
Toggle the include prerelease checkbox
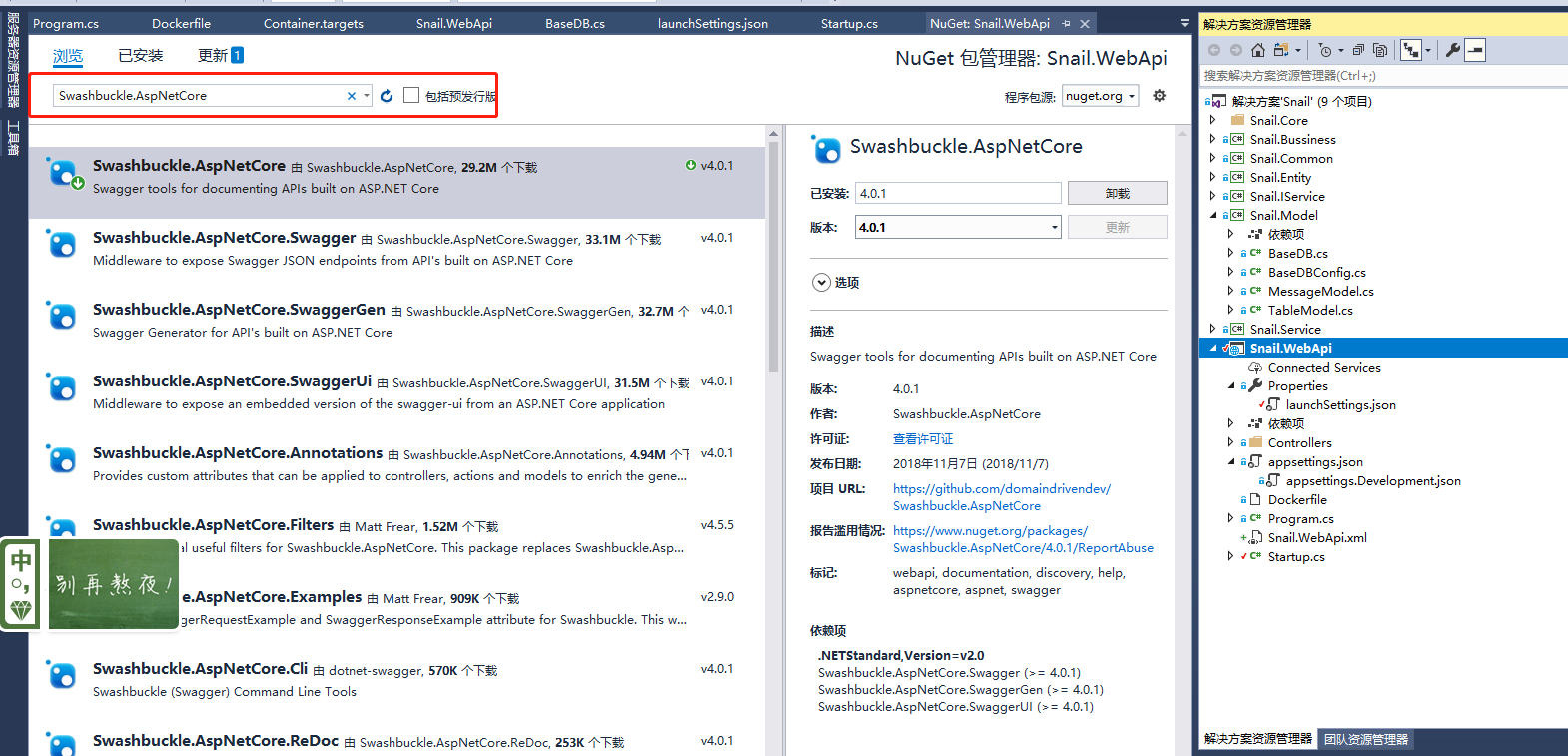[411, 96]
